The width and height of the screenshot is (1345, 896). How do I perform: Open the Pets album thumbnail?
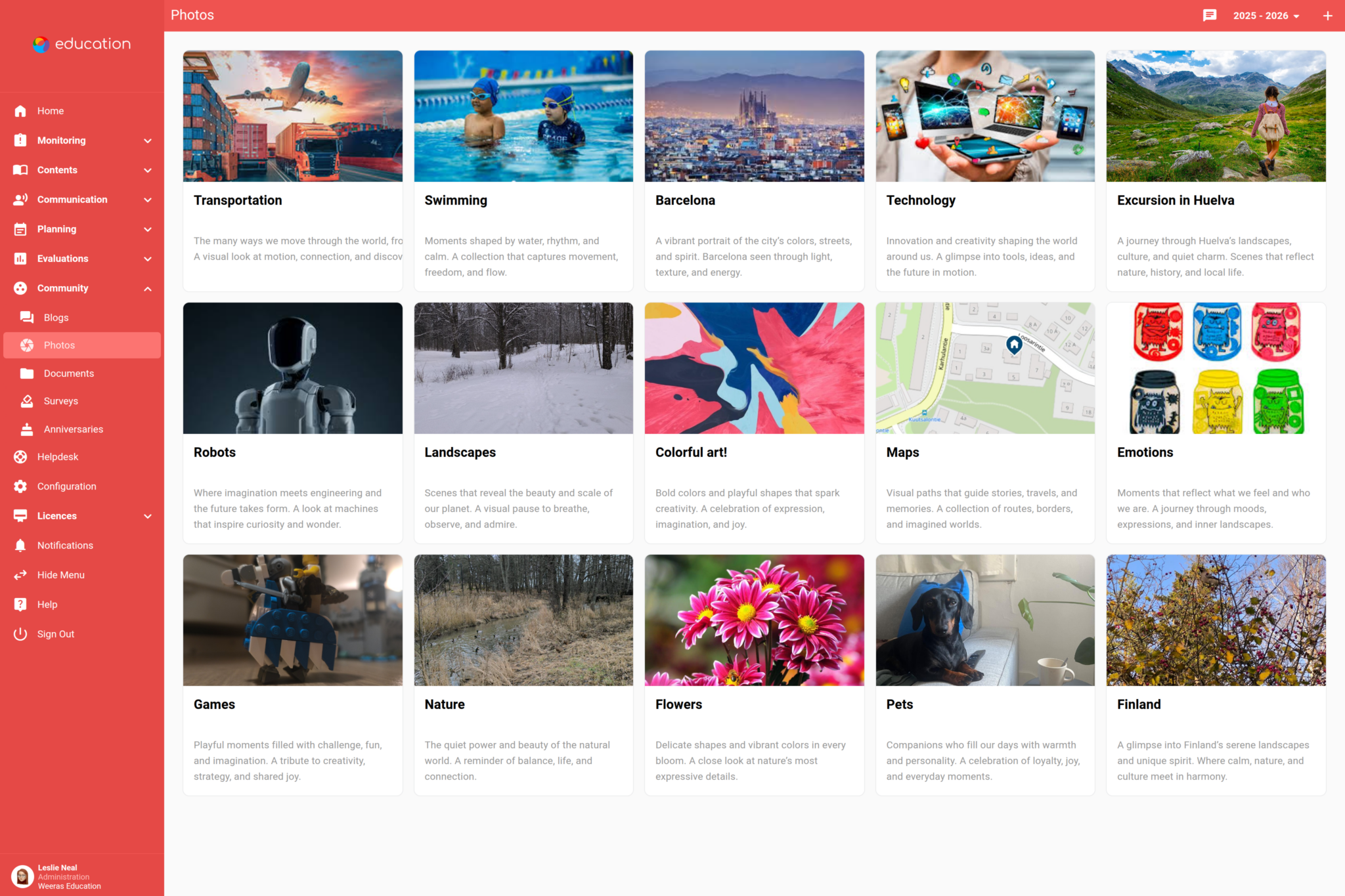tap(984, 620)
